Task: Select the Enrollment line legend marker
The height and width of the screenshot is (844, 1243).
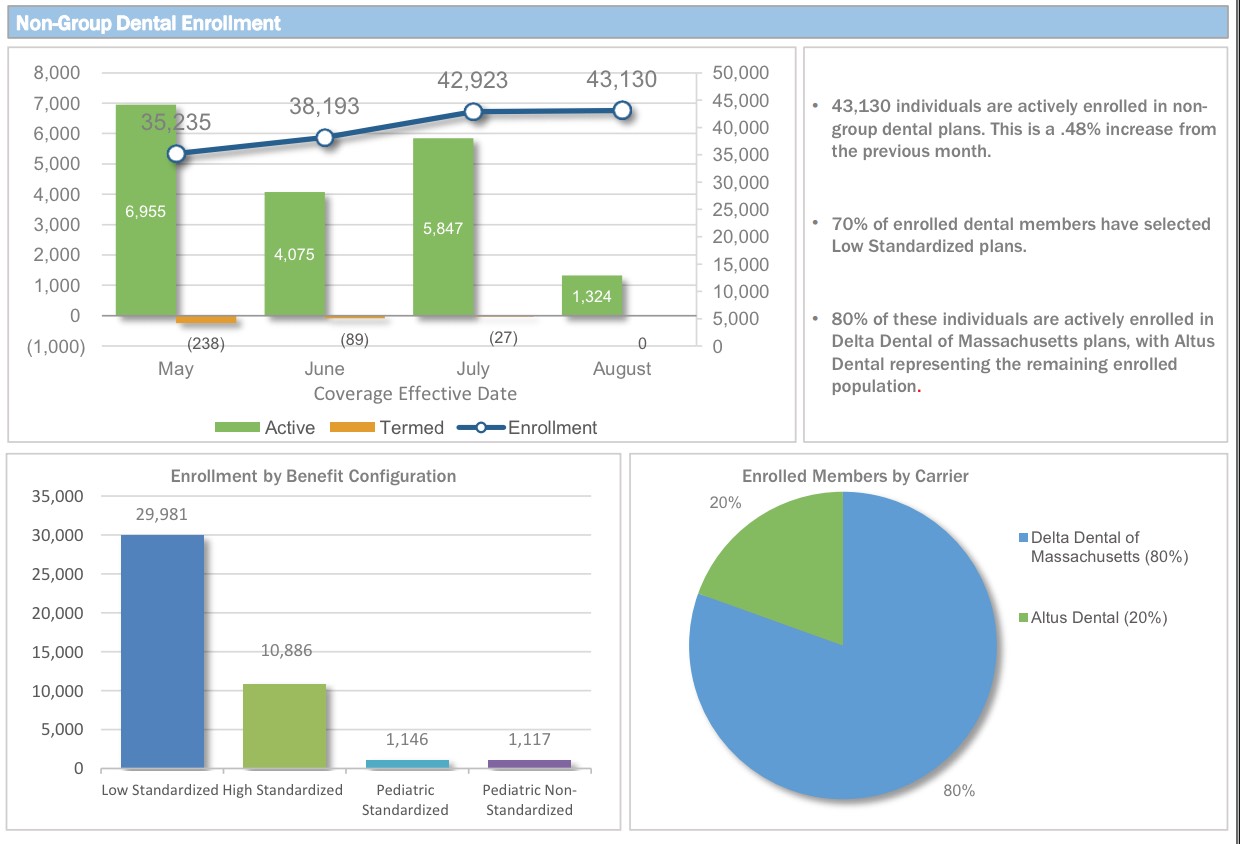Action: coord(481,428)
